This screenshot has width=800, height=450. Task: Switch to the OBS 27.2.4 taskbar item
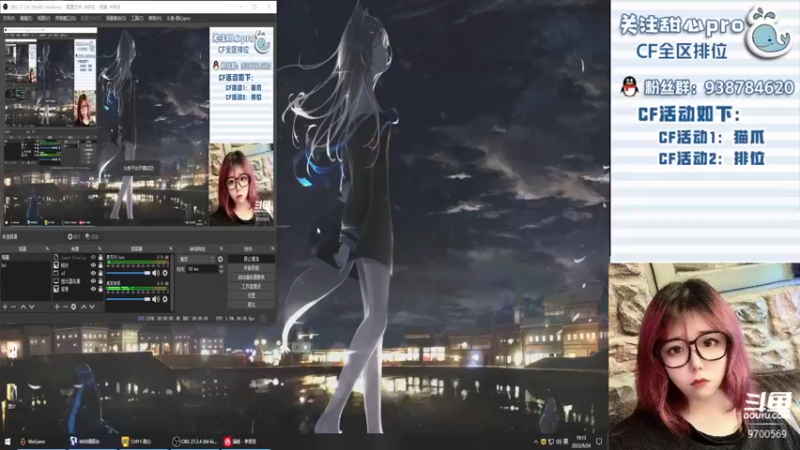coord(196,442)
